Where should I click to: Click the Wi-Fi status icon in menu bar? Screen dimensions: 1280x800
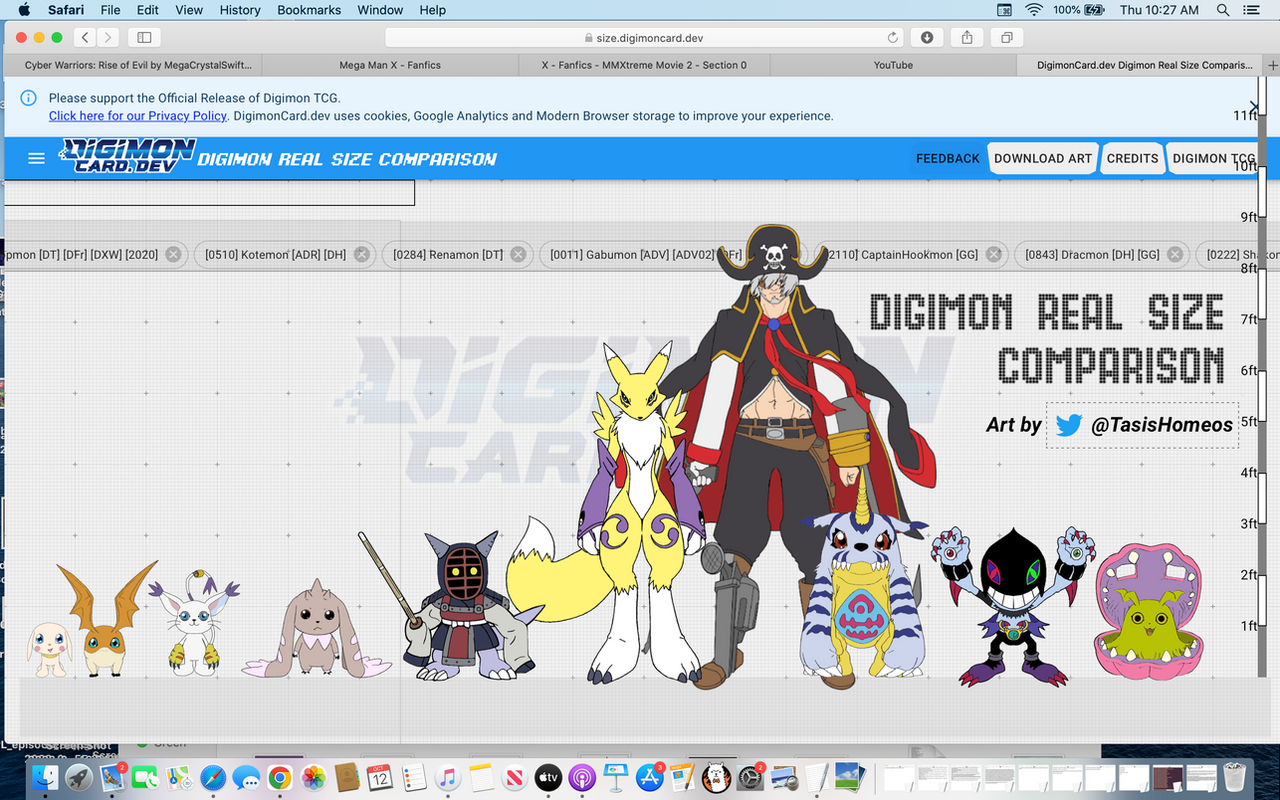click(1033, 10)
